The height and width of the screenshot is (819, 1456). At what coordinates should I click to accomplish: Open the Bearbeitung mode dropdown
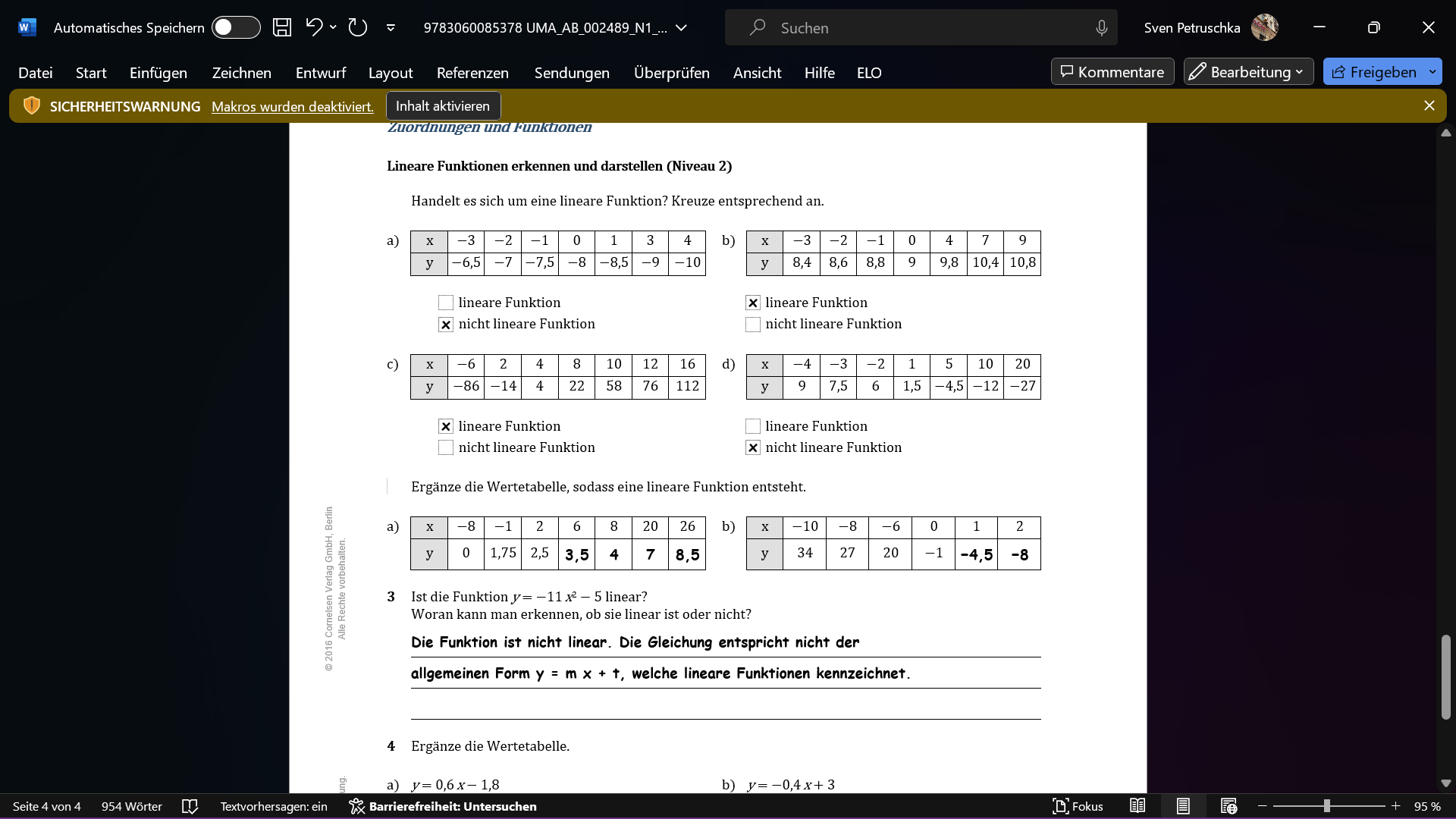coord(1248,72)
